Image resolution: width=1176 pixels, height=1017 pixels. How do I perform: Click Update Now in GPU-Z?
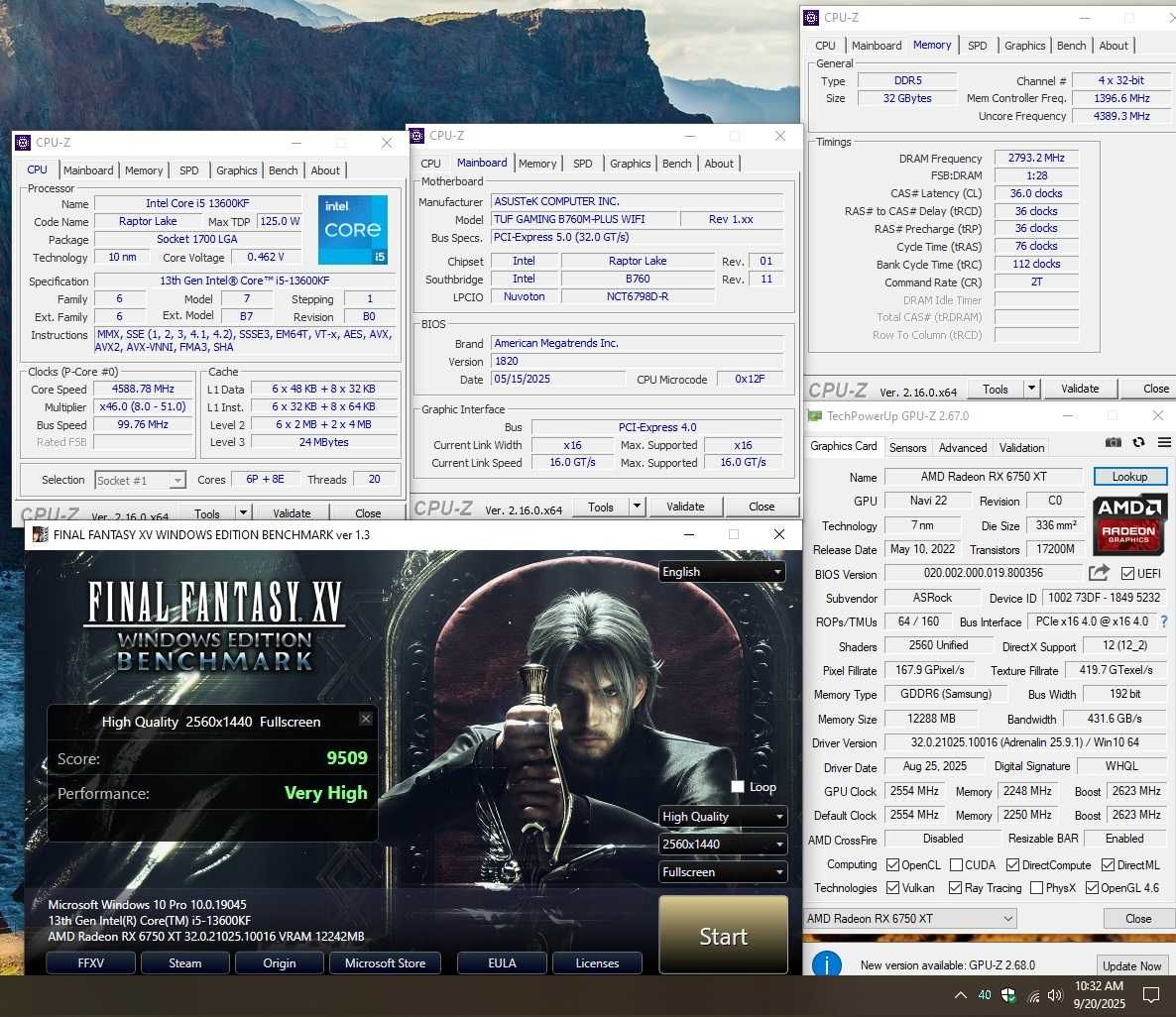click(1131, 965)
